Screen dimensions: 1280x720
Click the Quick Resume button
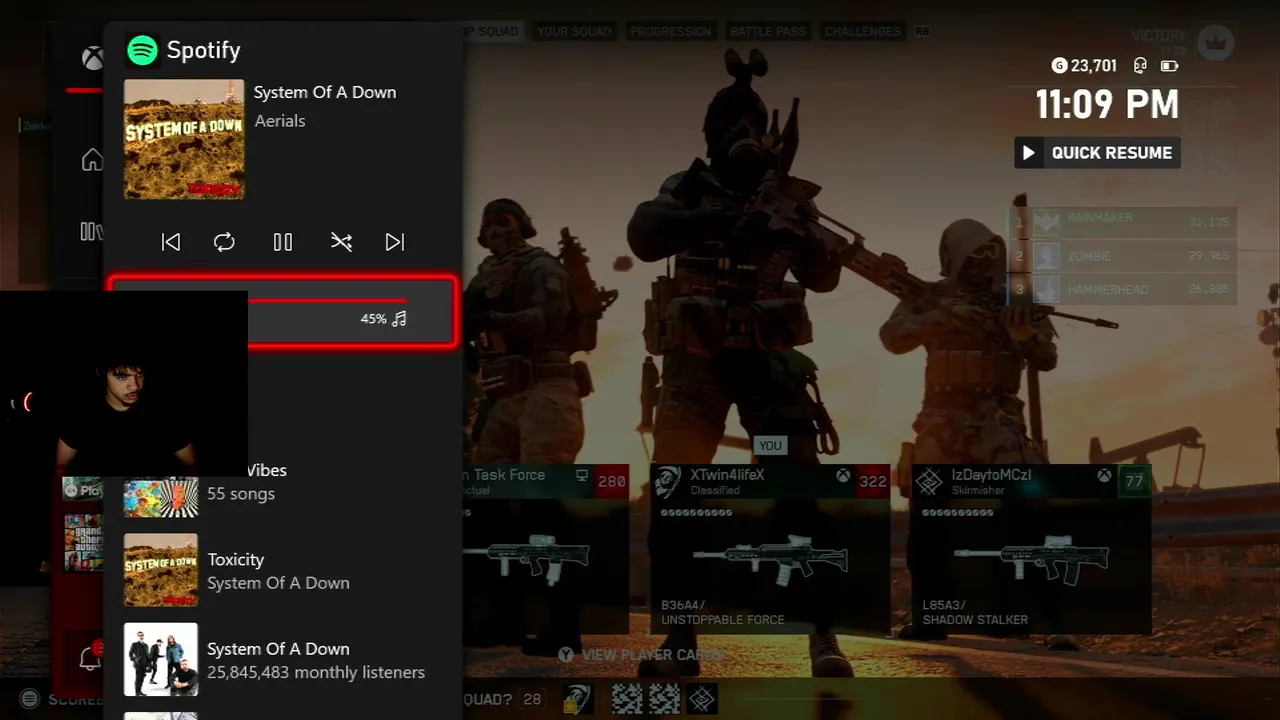point(1097,153)
